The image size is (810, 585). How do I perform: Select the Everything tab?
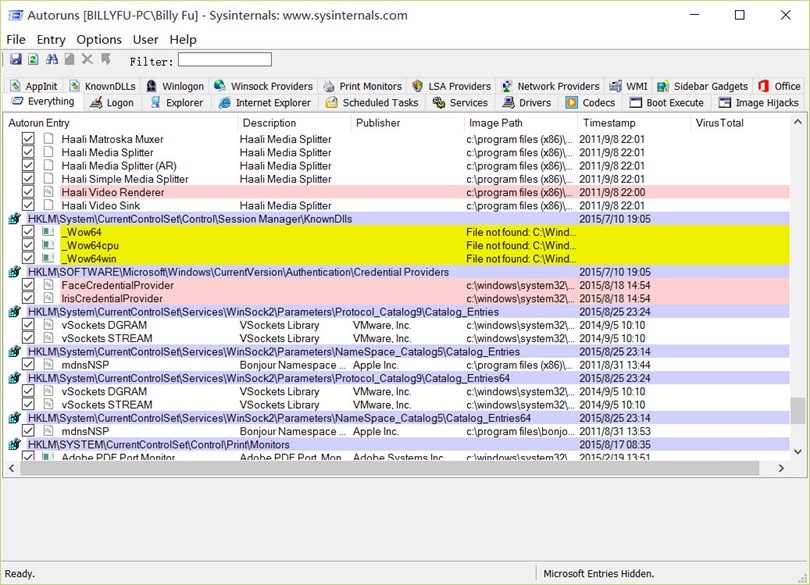pyautogui.click(x=43, y=101)
